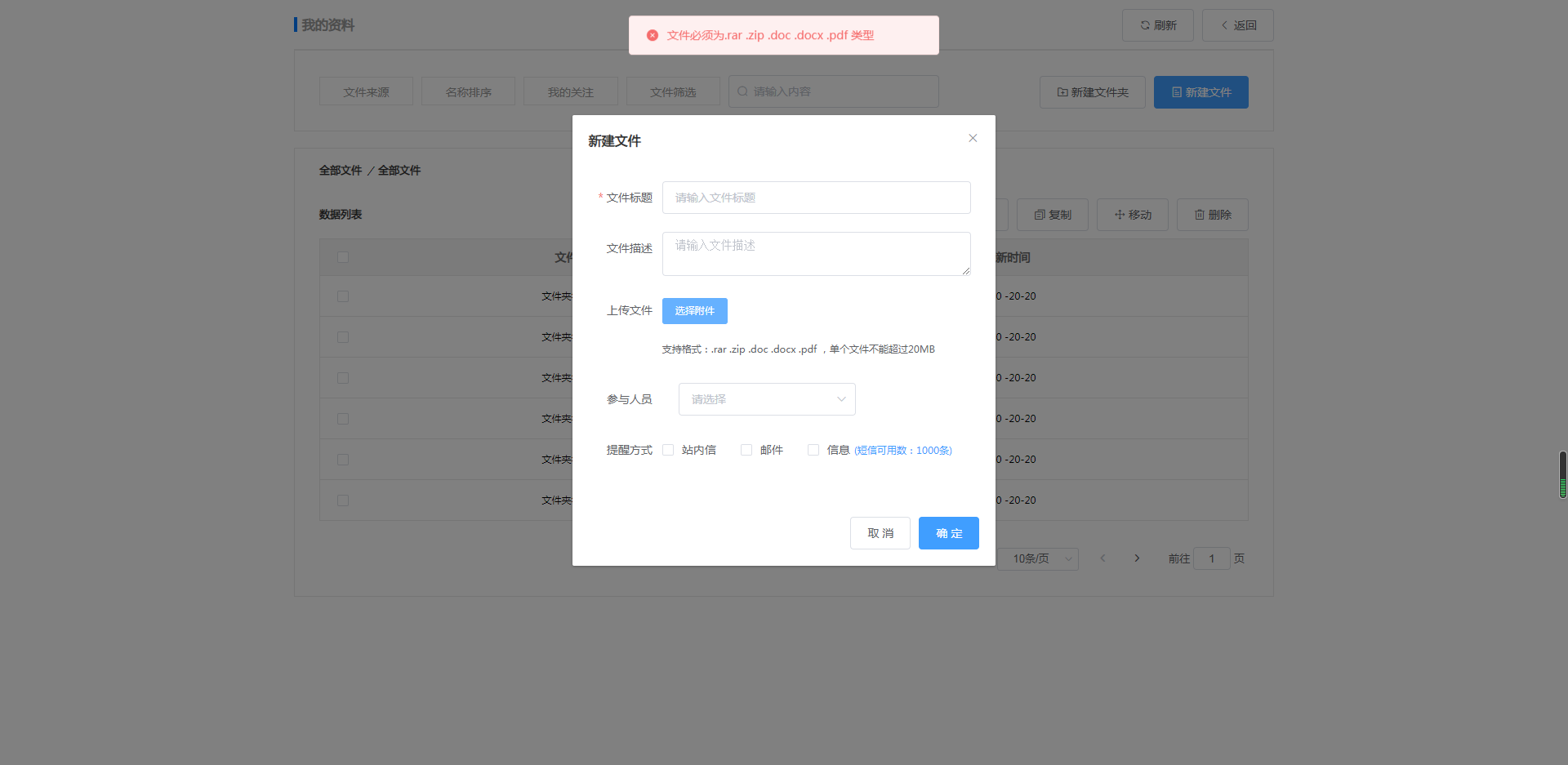Open the 全部文件 breadcrumb entry

pos(341,170)
